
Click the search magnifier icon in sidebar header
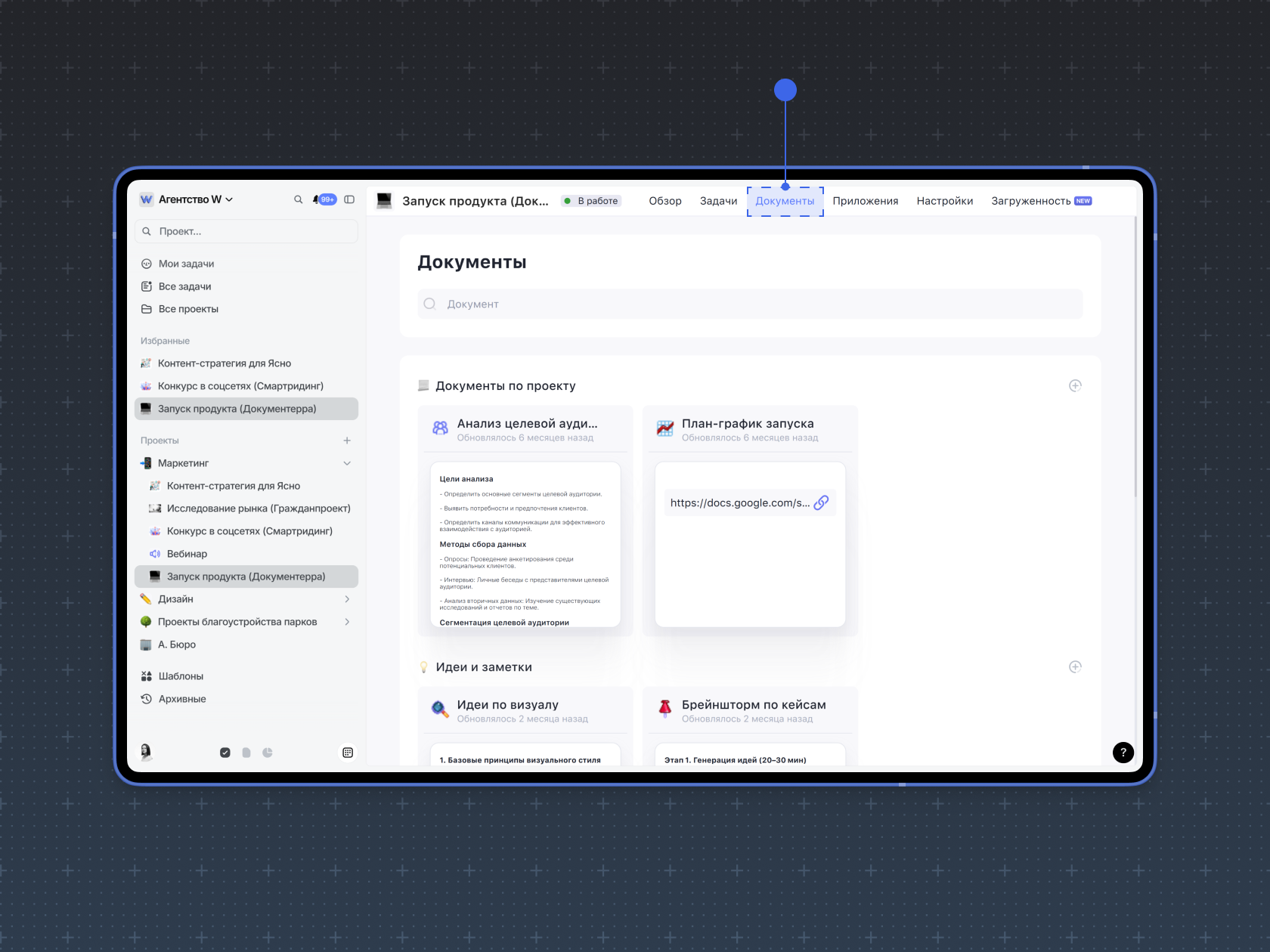(x=298, y=199)
